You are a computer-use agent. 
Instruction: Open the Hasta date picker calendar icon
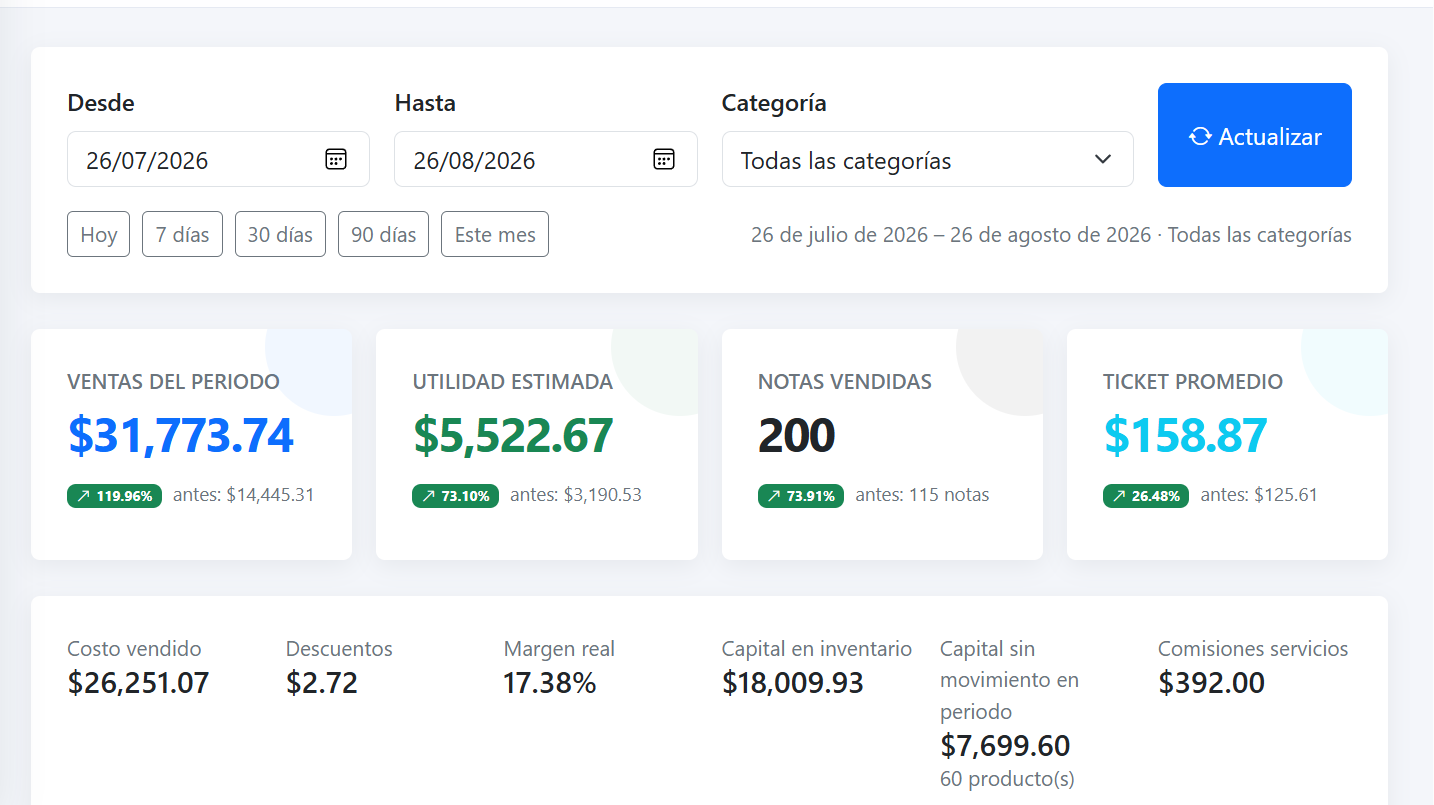click(664, 159)
